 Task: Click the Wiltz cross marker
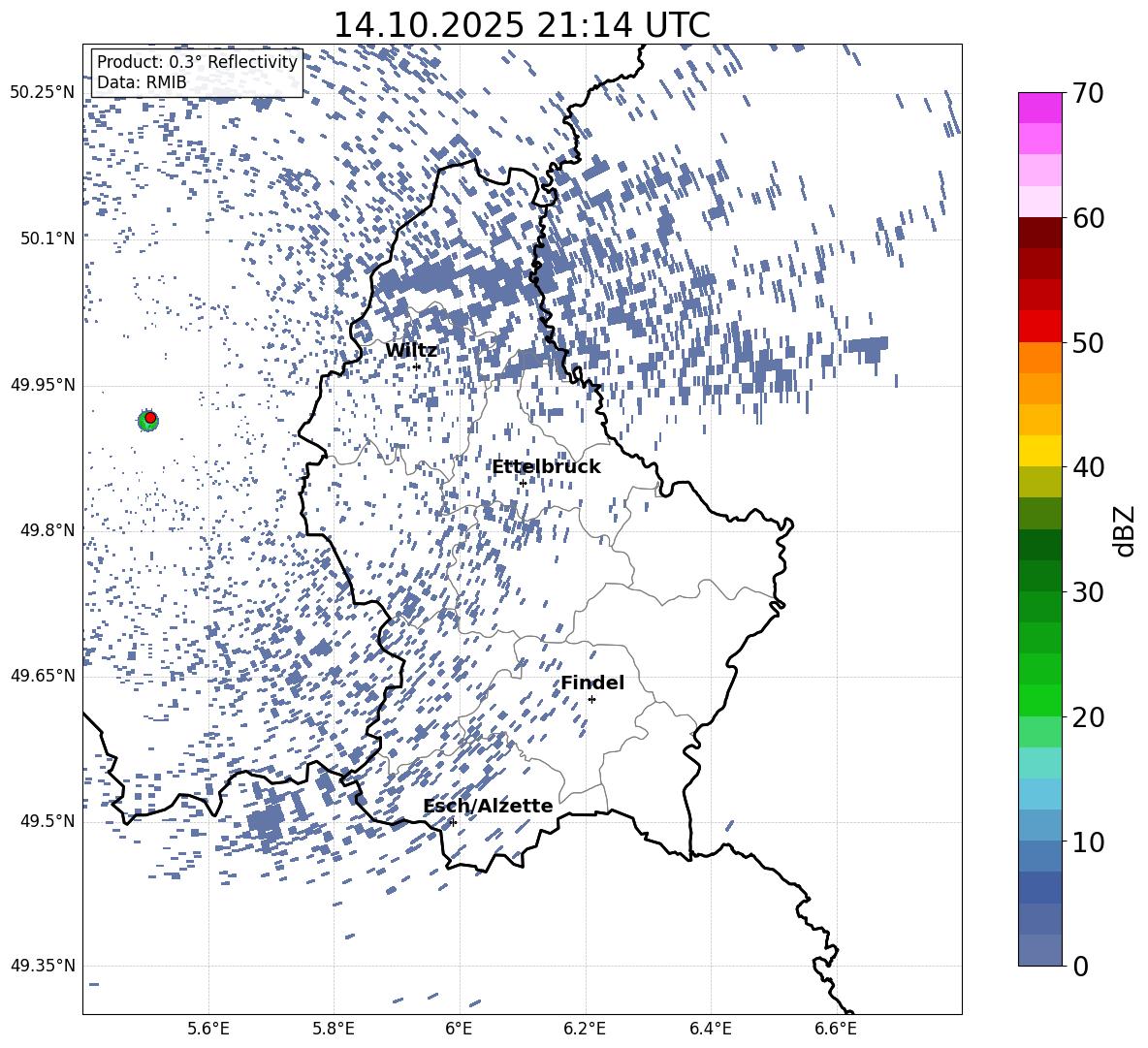pyautogui.click(x=417, y=366)
